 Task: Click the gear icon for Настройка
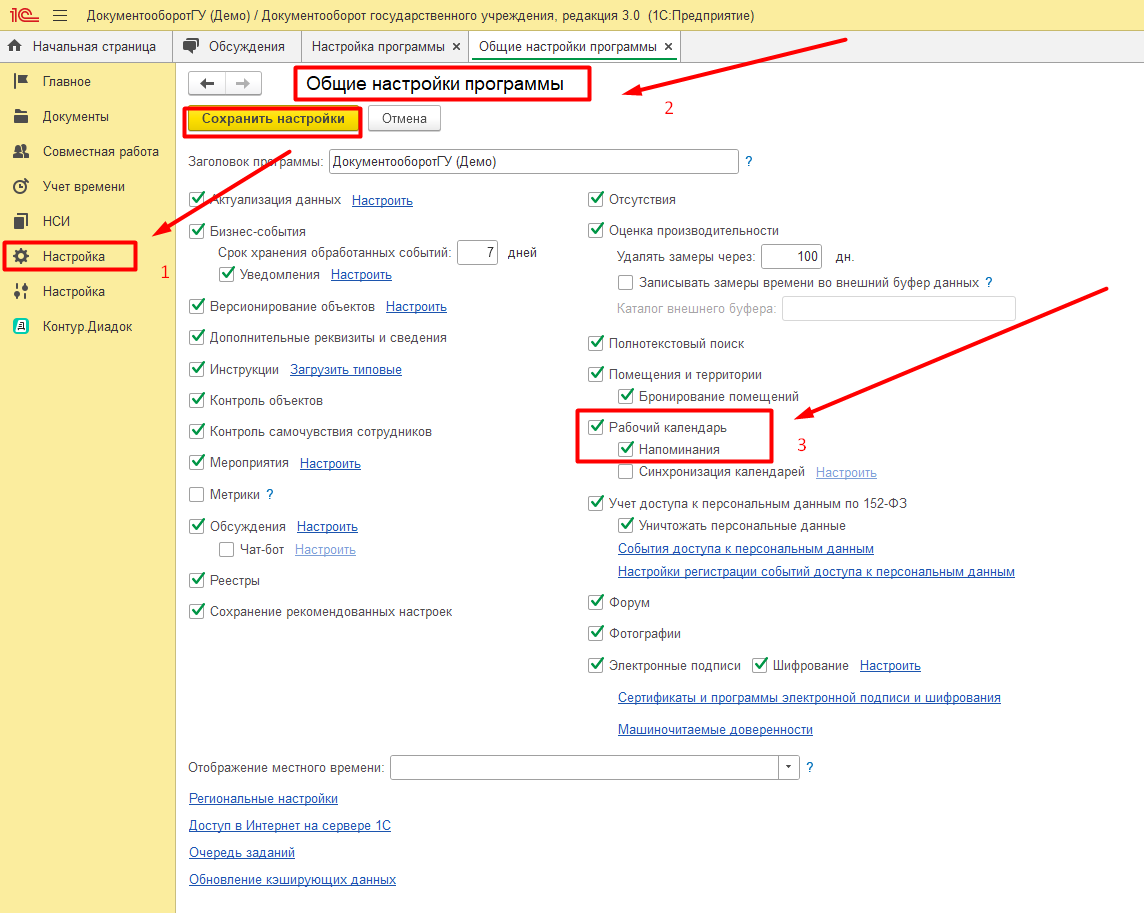point(21,256)
